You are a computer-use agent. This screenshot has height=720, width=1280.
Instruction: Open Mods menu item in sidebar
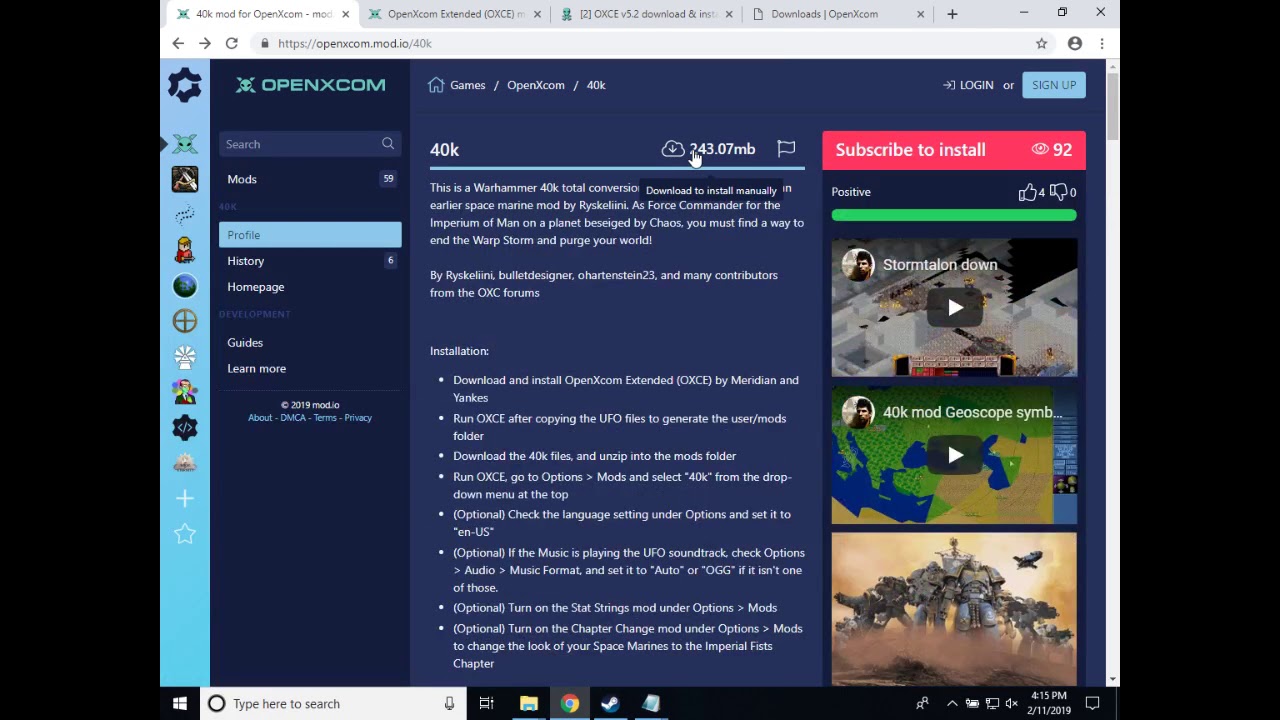click(x=310, y=179)
